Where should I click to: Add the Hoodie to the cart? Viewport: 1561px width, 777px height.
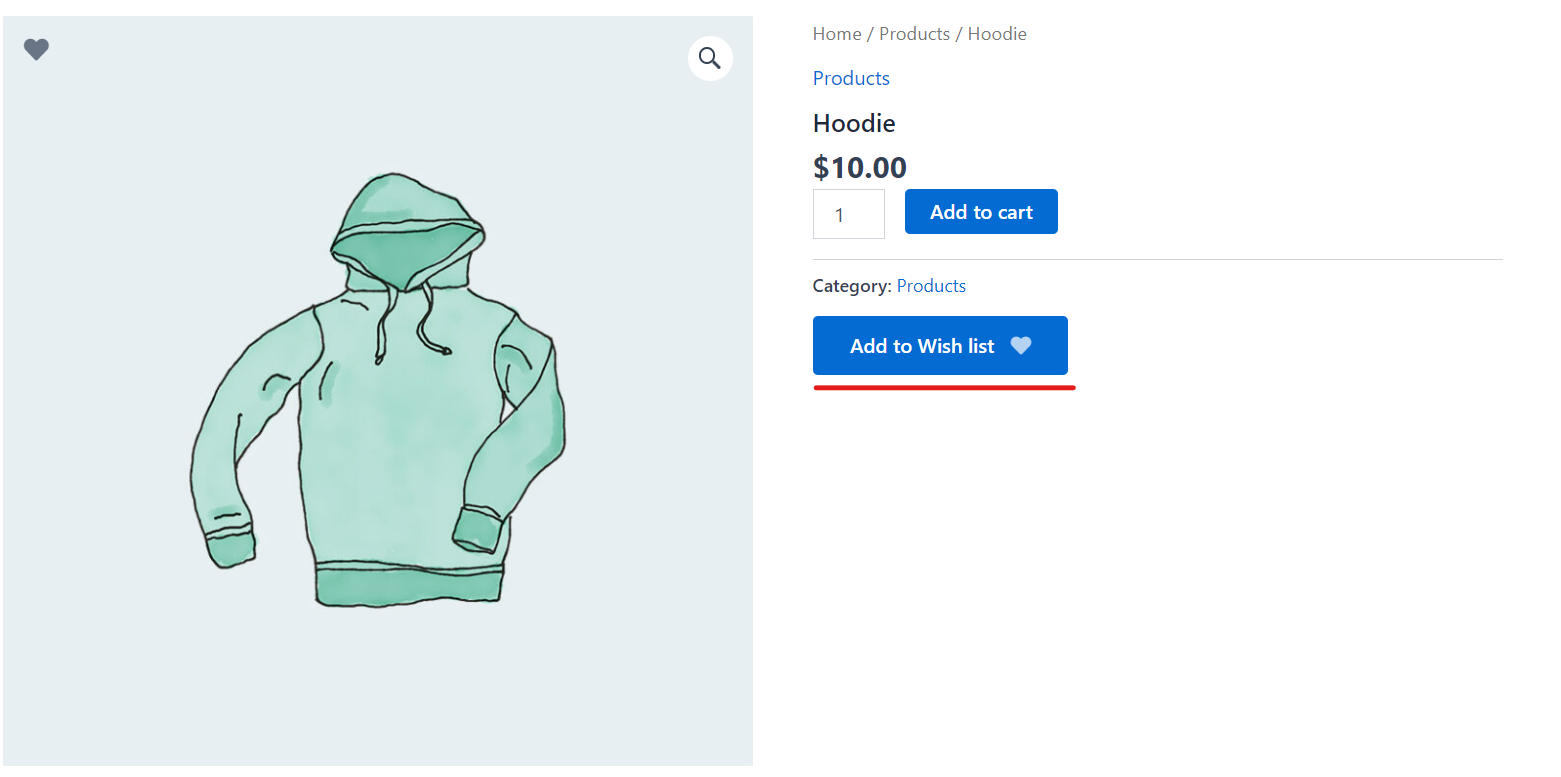click(x=980, y=211)
